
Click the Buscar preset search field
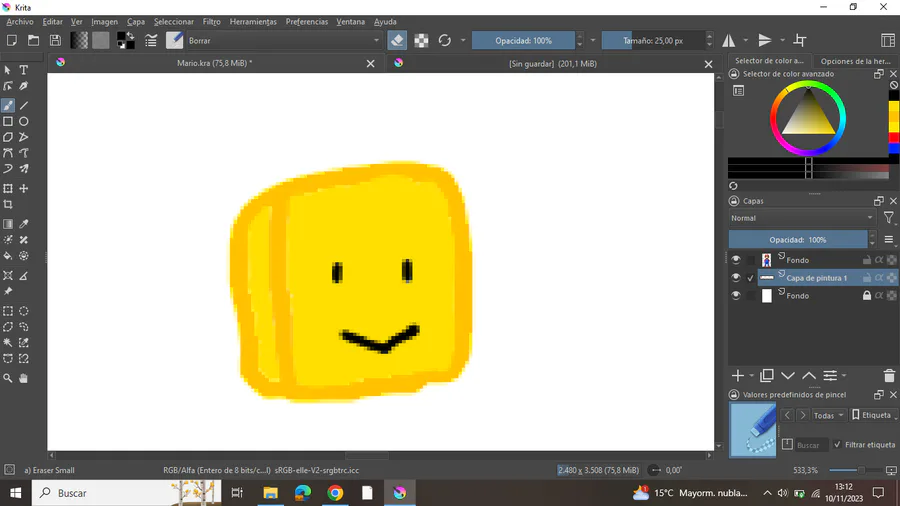(810, 445)
